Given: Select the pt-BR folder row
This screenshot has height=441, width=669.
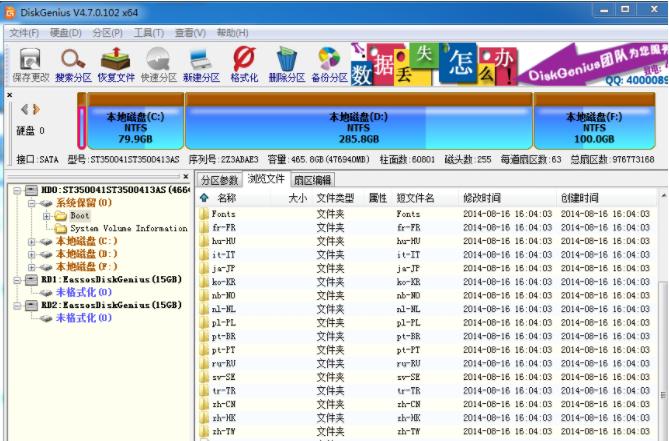Looking at the screenshot, I should click(x=427, y=336).
